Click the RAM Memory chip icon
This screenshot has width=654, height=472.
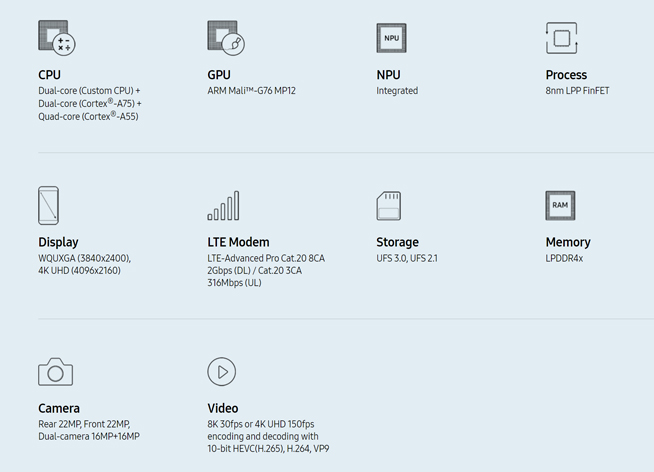[560, 205]
